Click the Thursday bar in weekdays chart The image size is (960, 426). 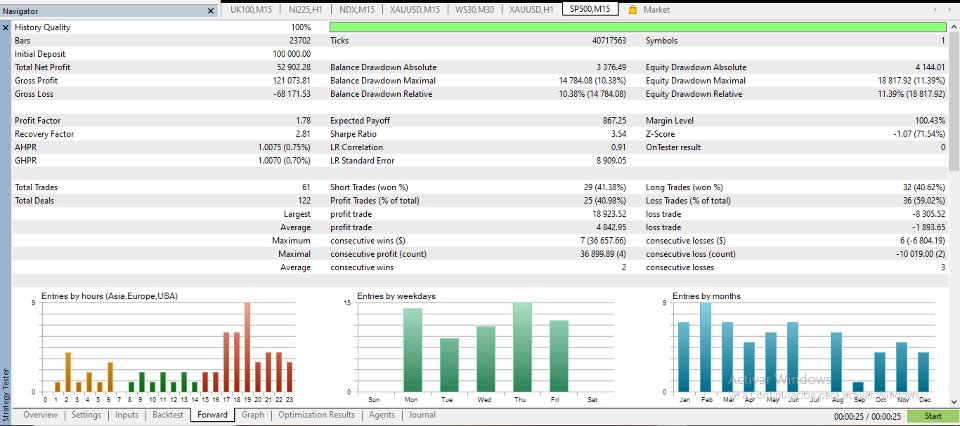[523, 347]
